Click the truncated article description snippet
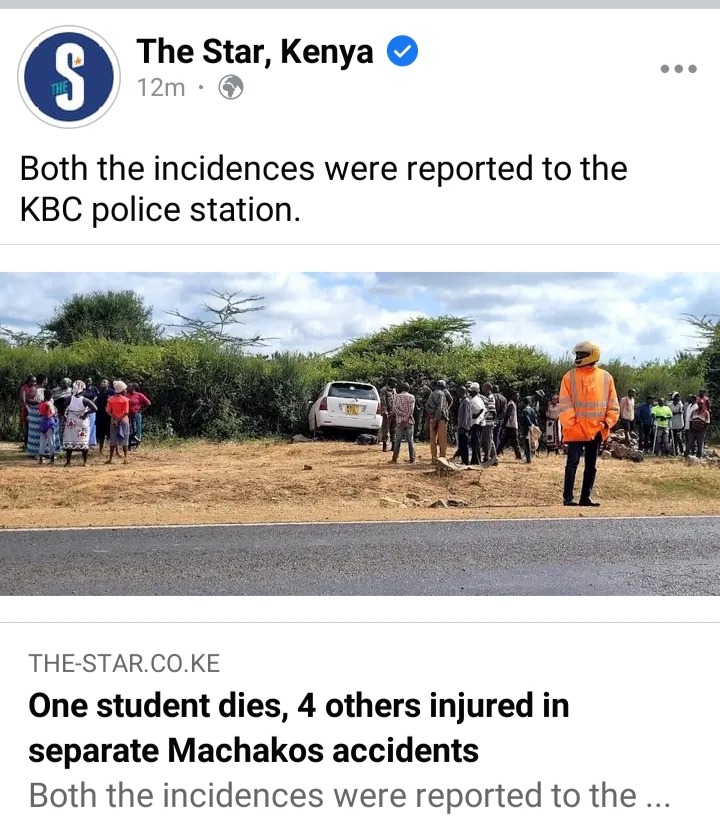 [350, 796]
